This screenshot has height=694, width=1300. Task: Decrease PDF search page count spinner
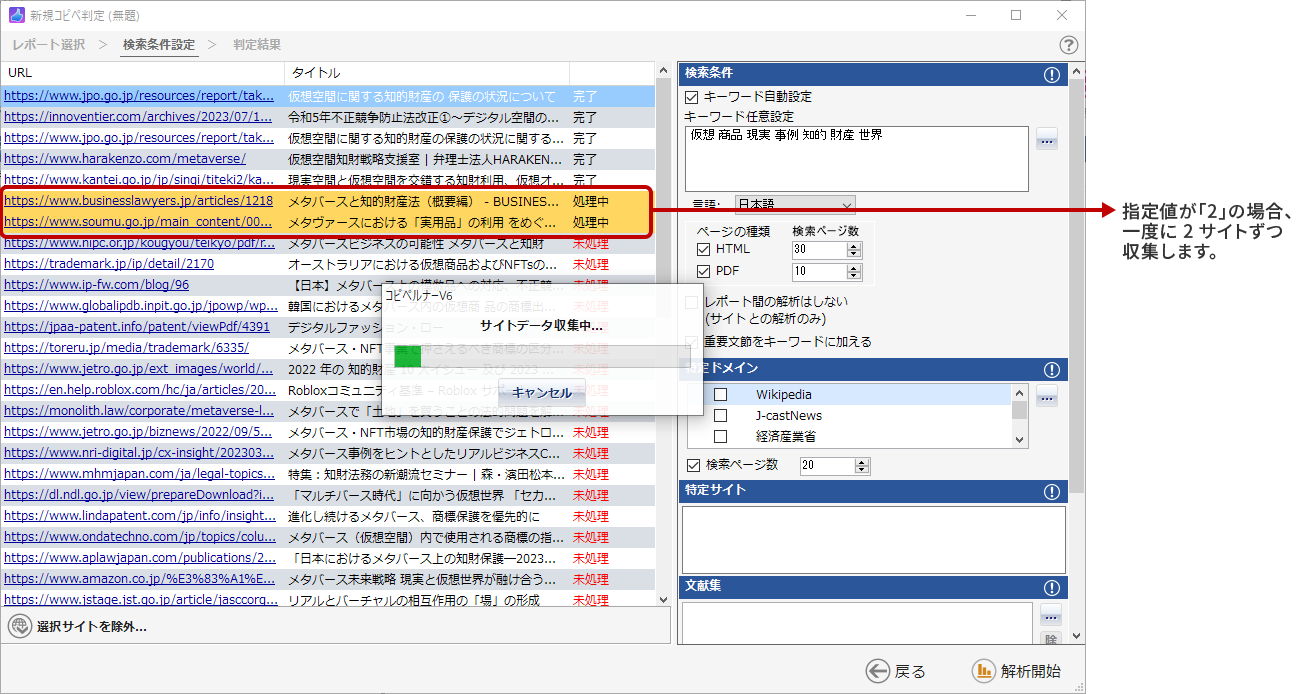tap(853, 275)
